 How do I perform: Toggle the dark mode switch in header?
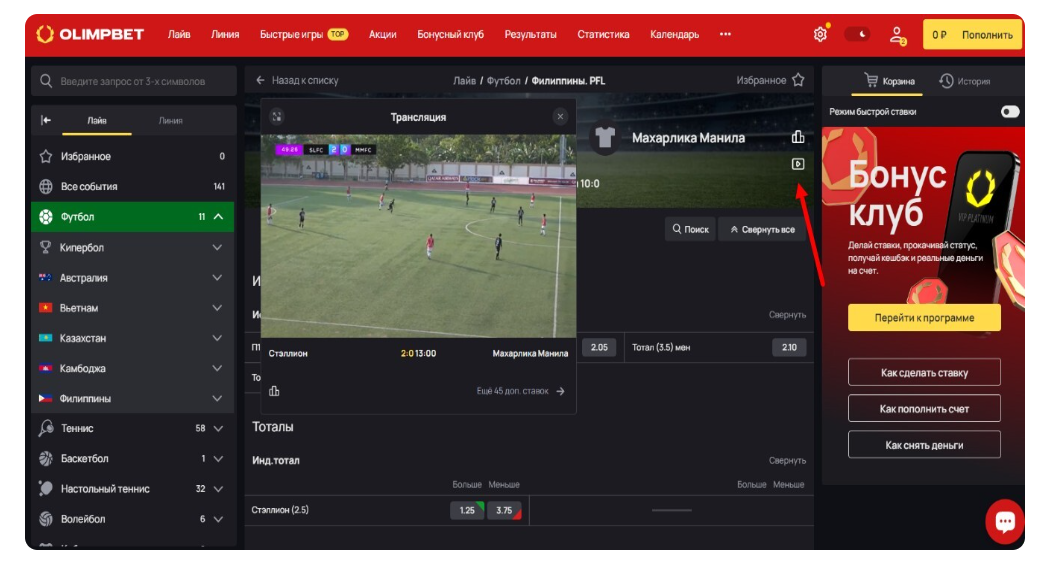click(857, 34)
